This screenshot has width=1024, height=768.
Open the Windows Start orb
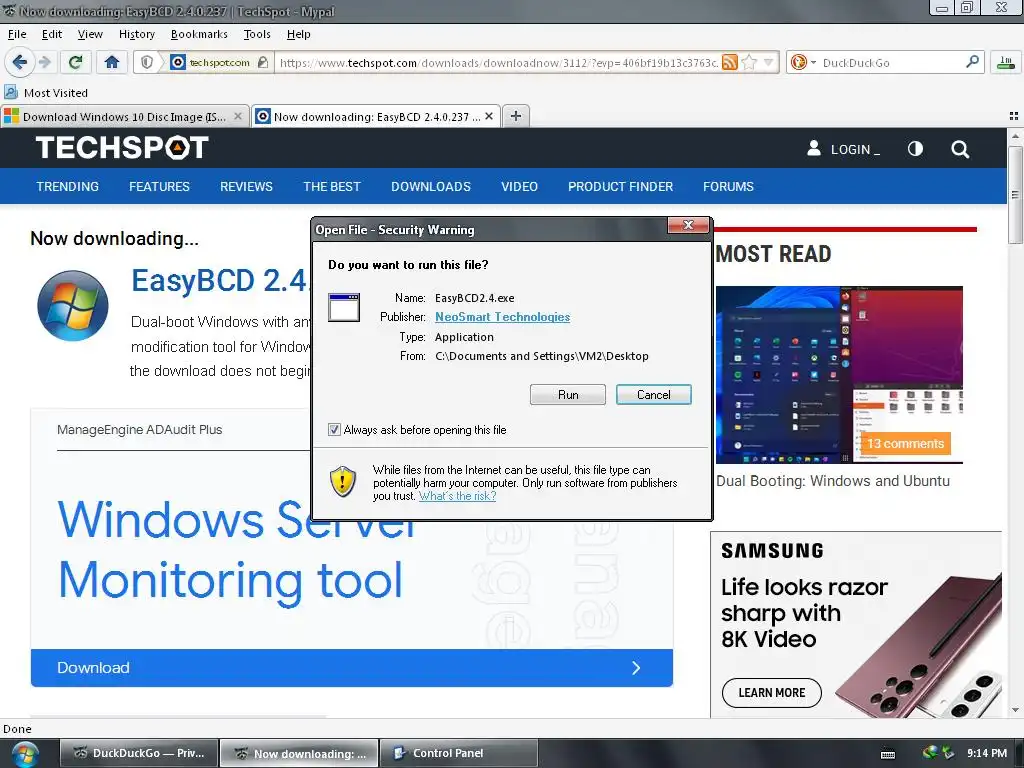pos(25,753)
